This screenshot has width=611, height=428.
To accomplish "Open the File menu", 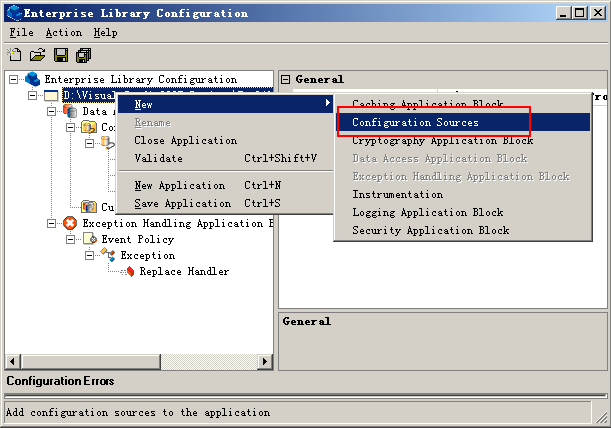I will 21,32.
